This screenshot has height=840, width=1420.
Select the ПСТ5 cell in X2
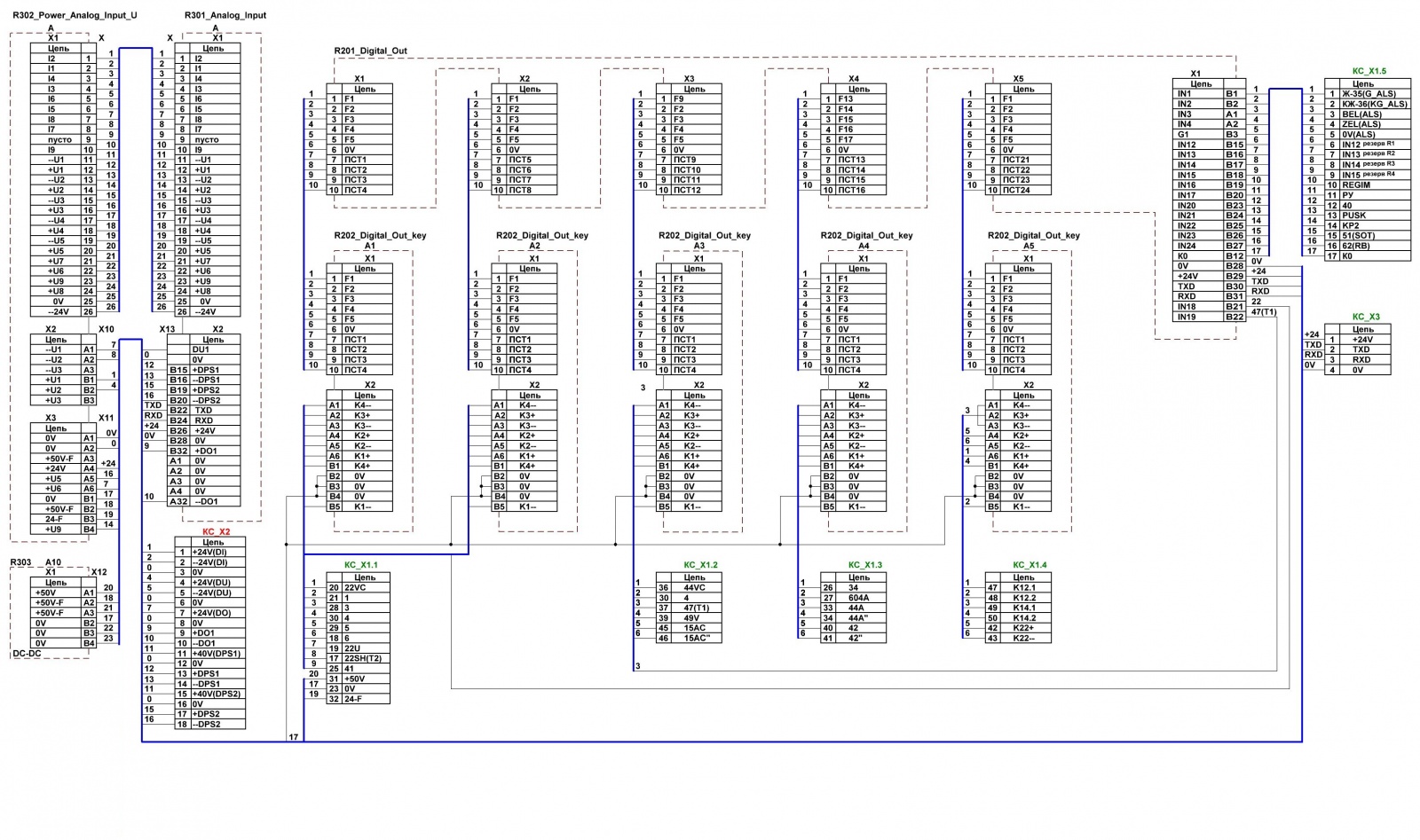click(x=532, y=160)
